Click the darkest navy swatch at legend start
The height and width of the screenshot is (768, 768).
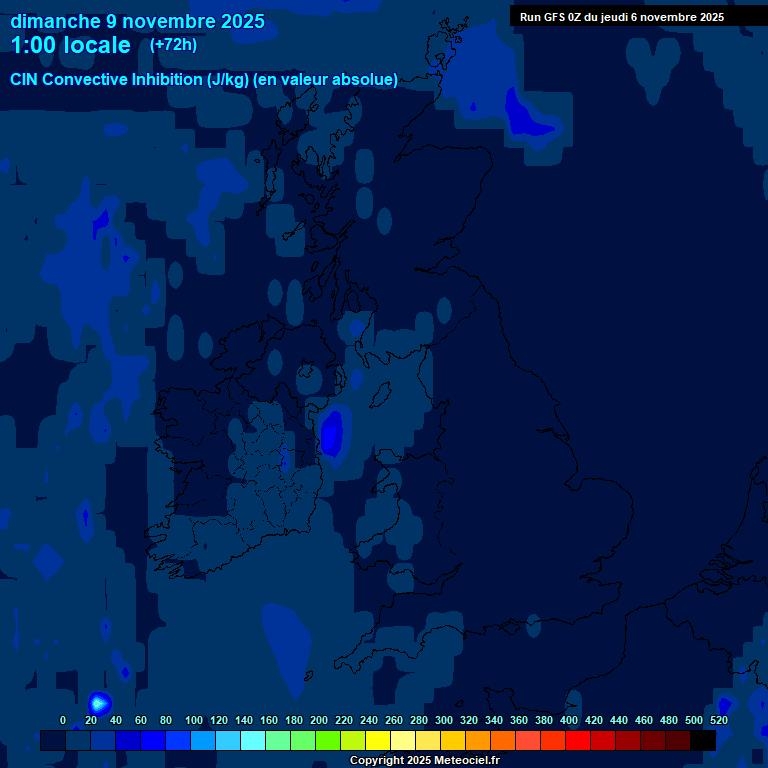(53, 740)
